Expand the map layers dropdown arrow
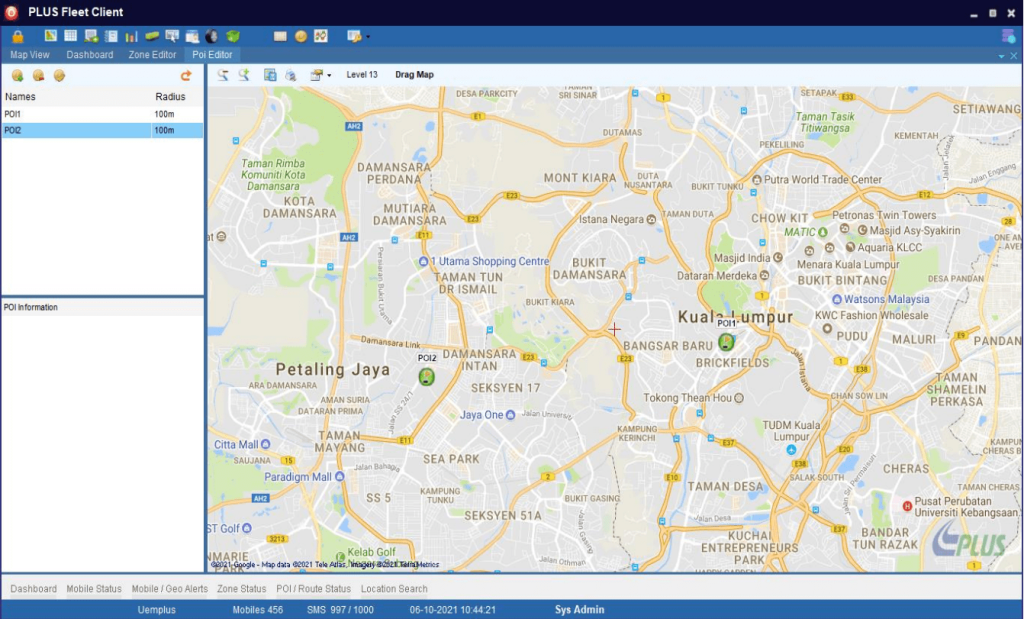This screenshot has width=1024, height=619. pyautogui.click(x=329, y=76)
